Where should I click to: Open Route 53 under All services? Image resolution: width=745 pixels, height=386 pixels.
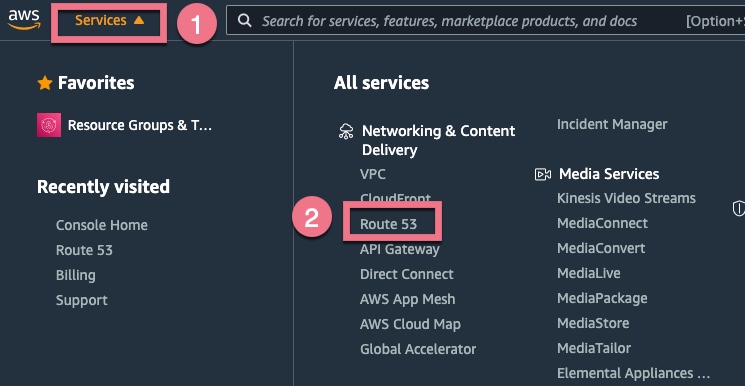pos(388,224)
